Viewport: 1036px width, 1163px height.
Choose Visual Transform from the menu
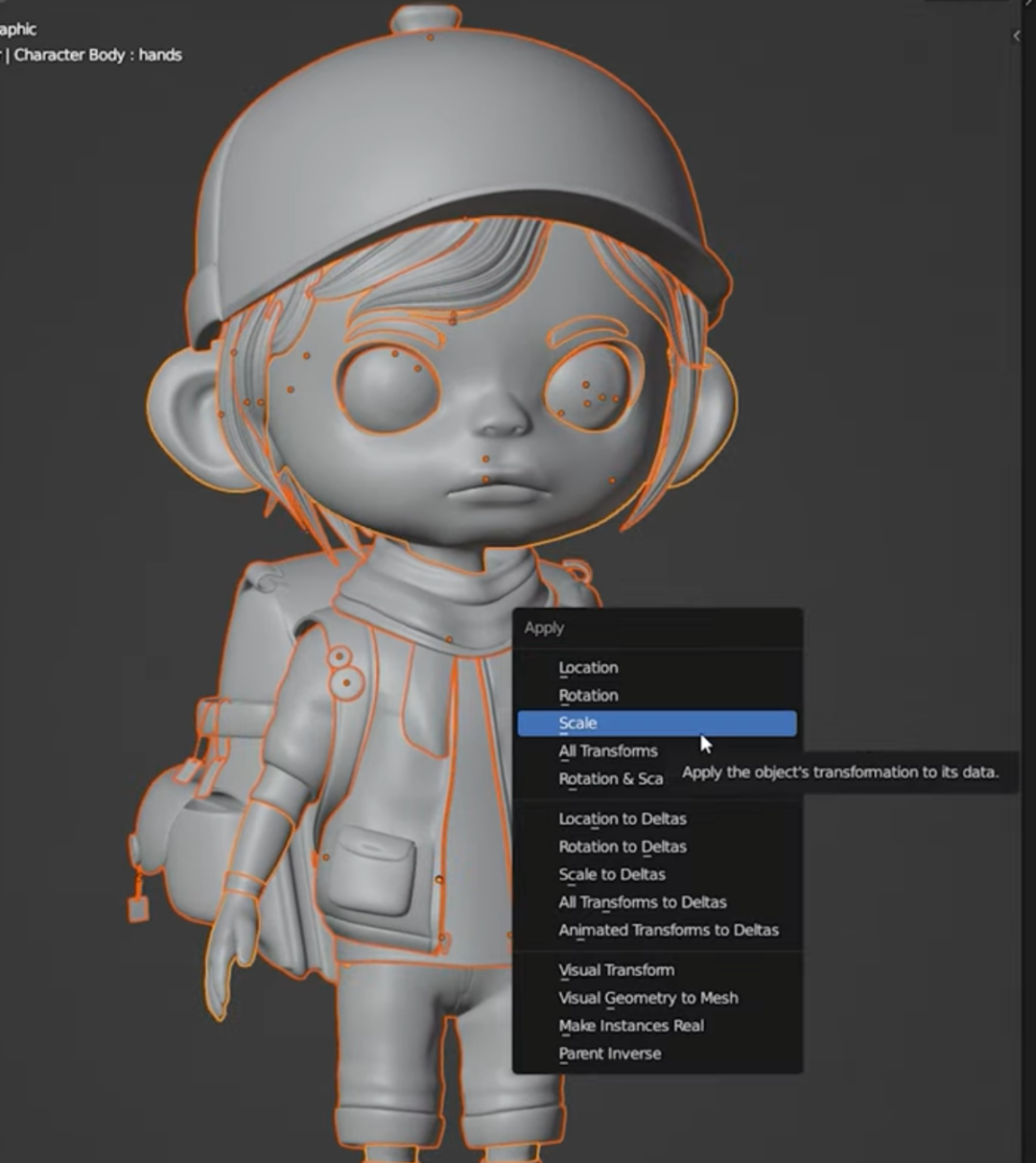coord(614,970)
